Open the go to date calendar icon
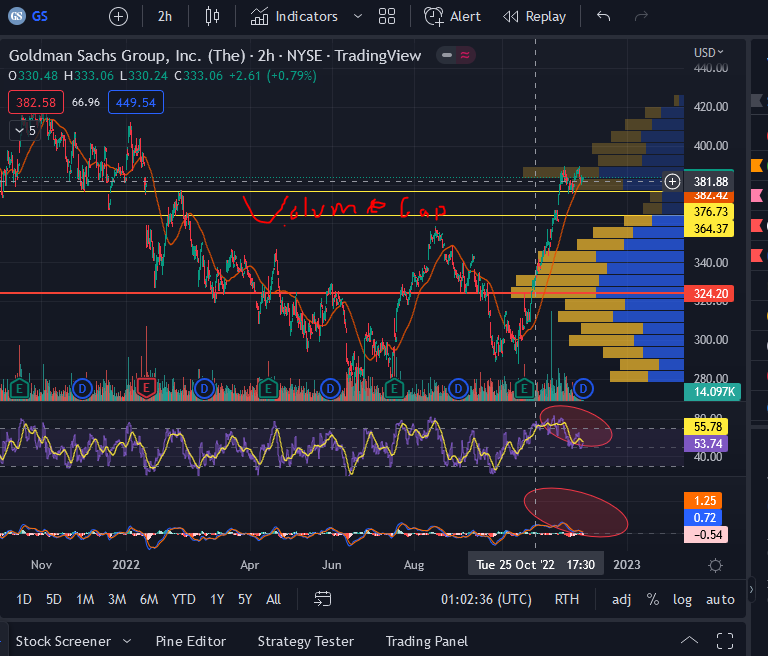 tap(322, 599)
